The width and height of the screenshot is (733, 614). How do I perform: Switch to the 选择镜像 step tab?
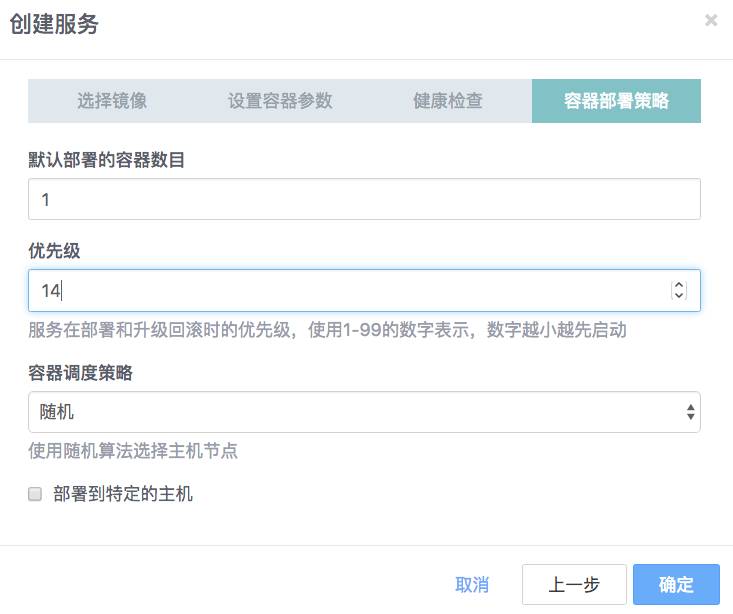click(x=112, y=101)
